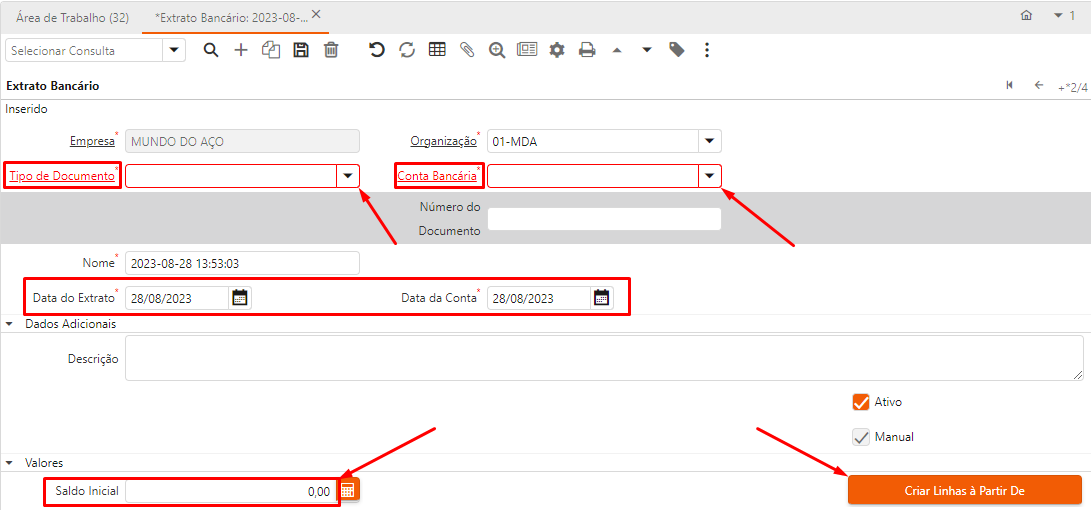Add a new record with plus icon

coord(241,50)
